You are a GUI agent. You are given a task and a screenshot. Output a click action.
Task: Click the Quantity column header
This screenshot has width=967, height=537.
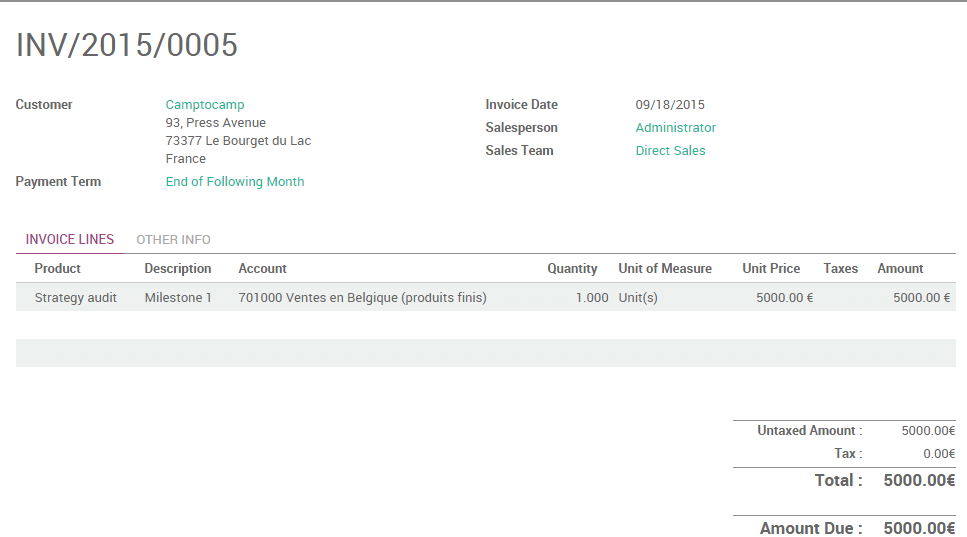coord(572,269)
